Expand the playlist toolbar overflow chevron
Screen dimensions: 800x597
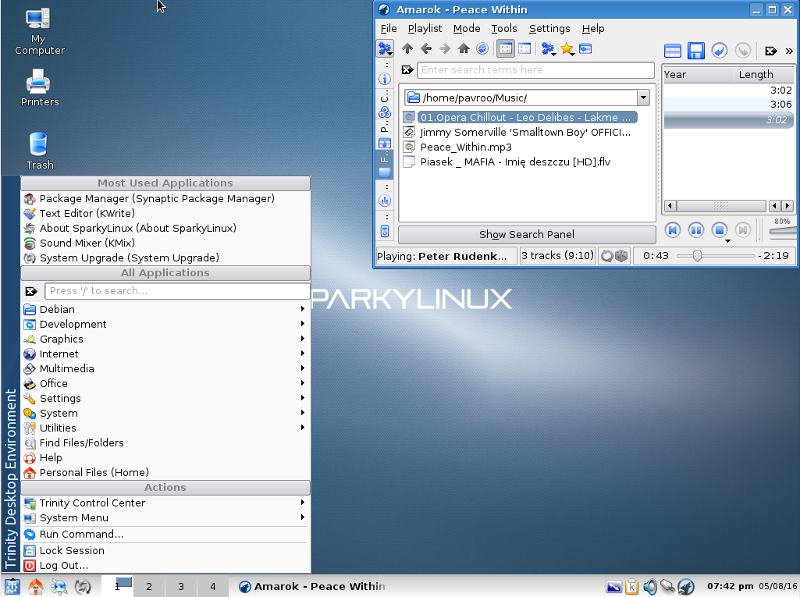789,51
